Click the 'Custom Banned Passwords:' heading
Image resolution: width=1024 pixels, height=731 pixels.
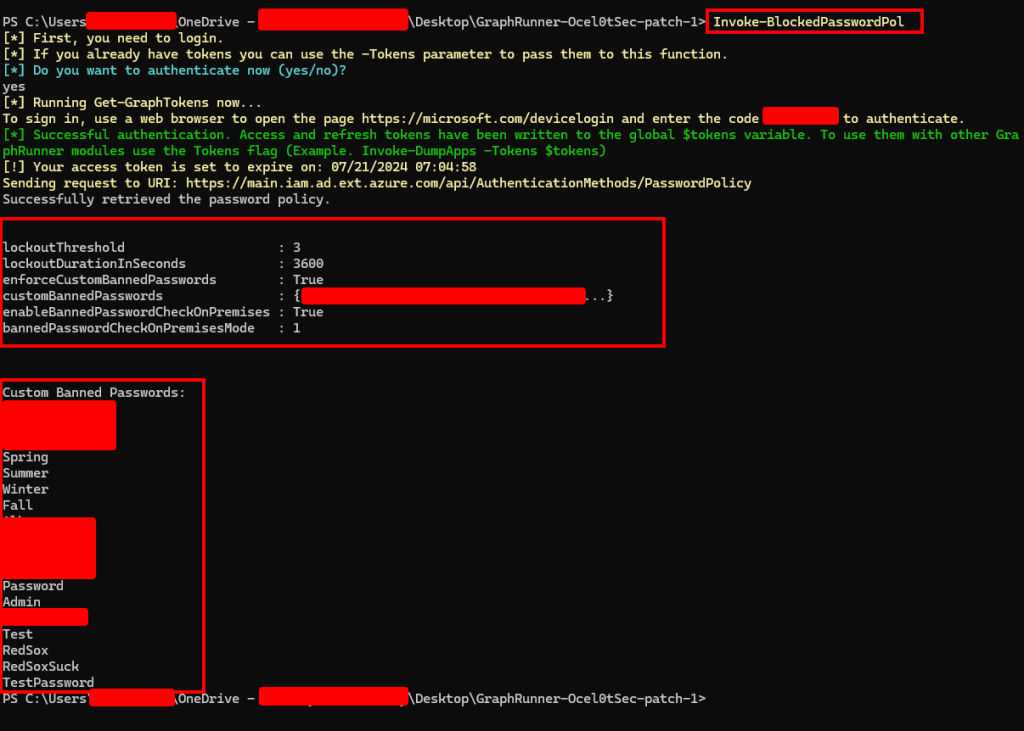point(94,393)
